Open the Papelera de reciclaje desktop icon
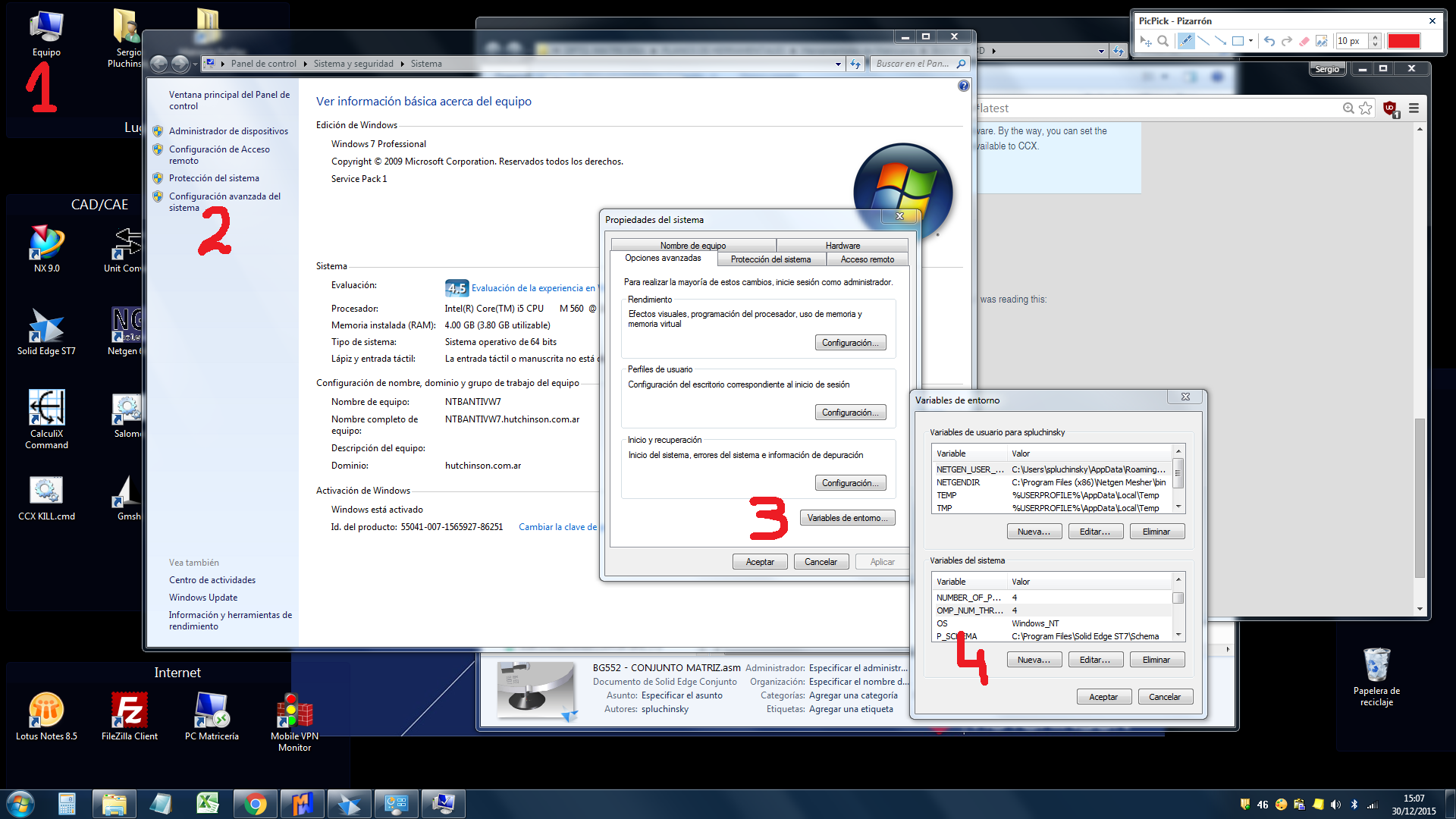This screenshot has height=819, width=1456. (x=1376, y=677)
